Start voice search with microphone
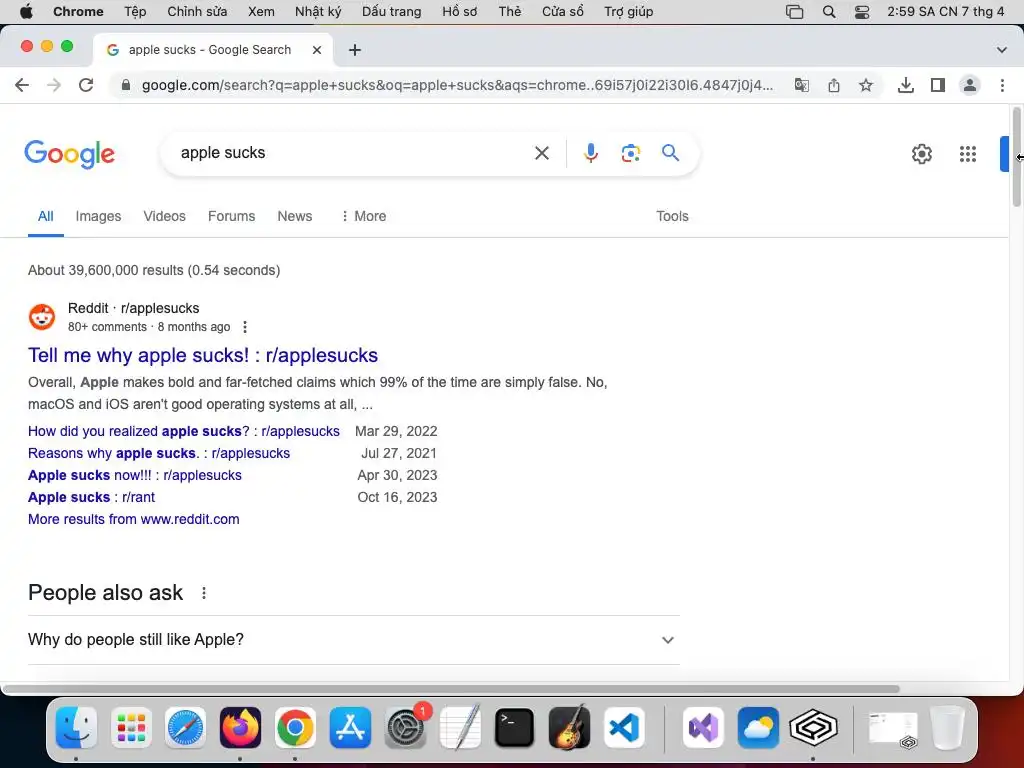Screen dimensions: 1024x768 tap(590, 153)
